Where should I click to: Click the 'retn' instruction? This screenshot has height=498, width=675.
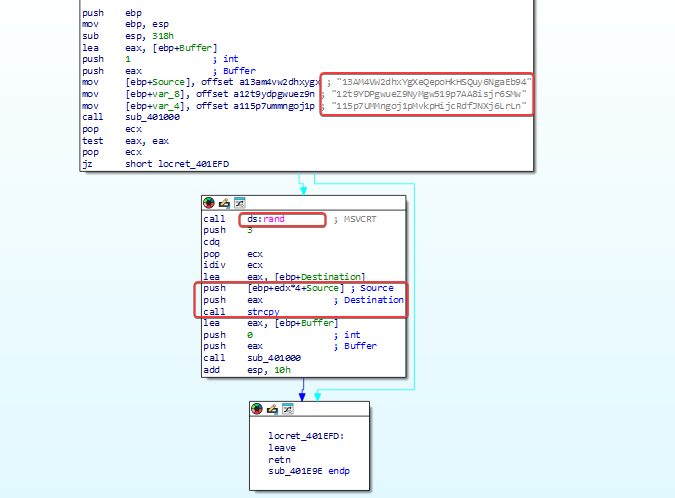coord(279,460)
